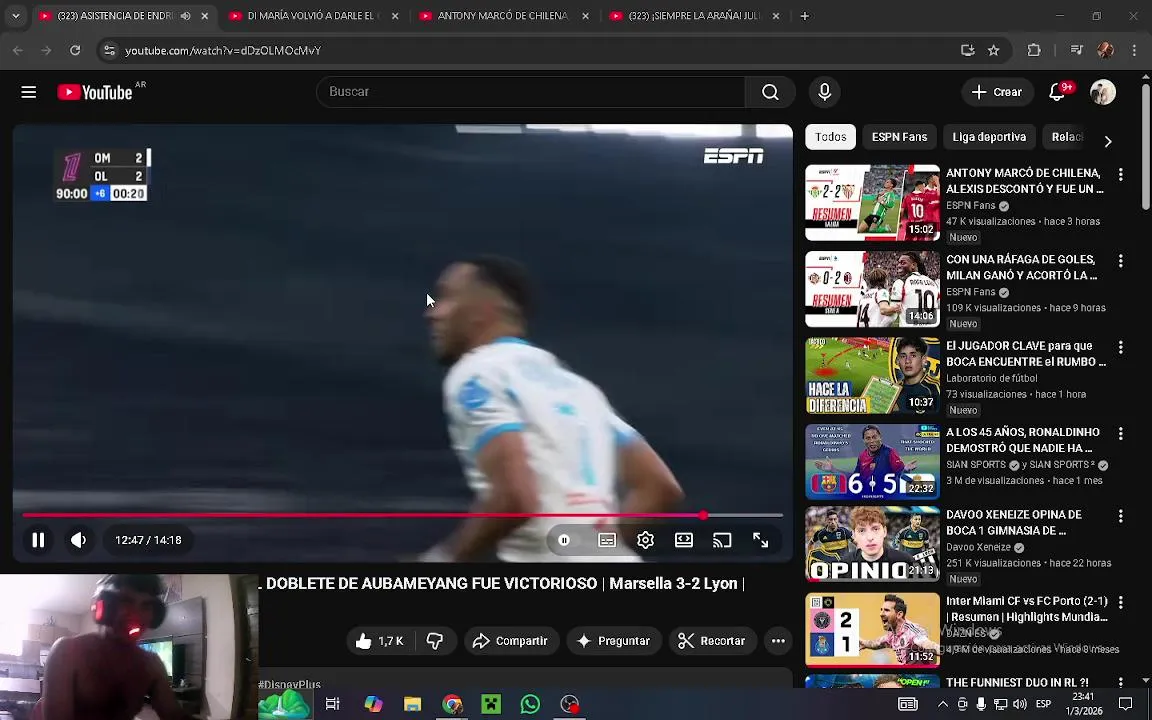Seek on the red video progress bar
The width and height of the screenshot is (1152, 720).
click(403, 515)
